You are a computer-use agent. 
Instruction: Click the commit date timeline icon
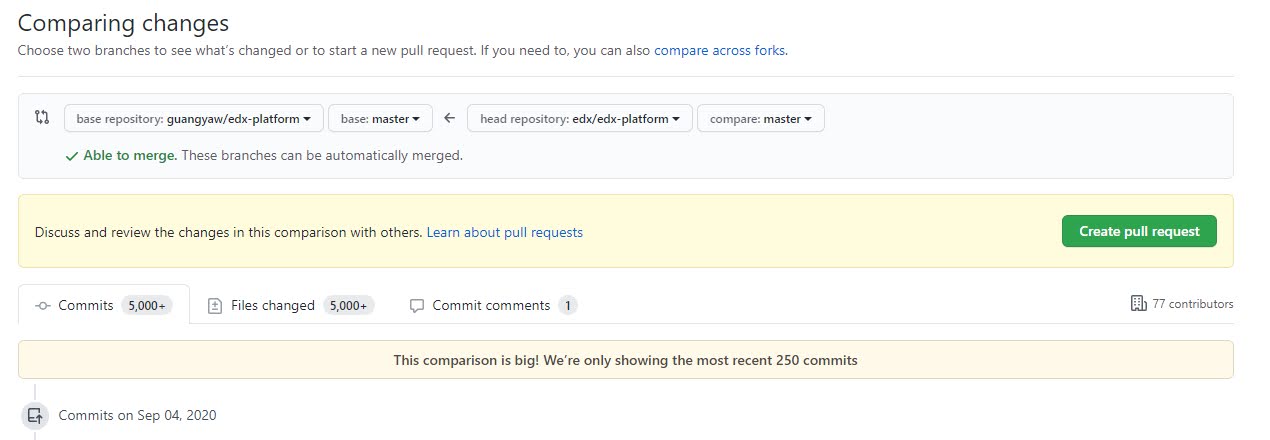point(35,415)
